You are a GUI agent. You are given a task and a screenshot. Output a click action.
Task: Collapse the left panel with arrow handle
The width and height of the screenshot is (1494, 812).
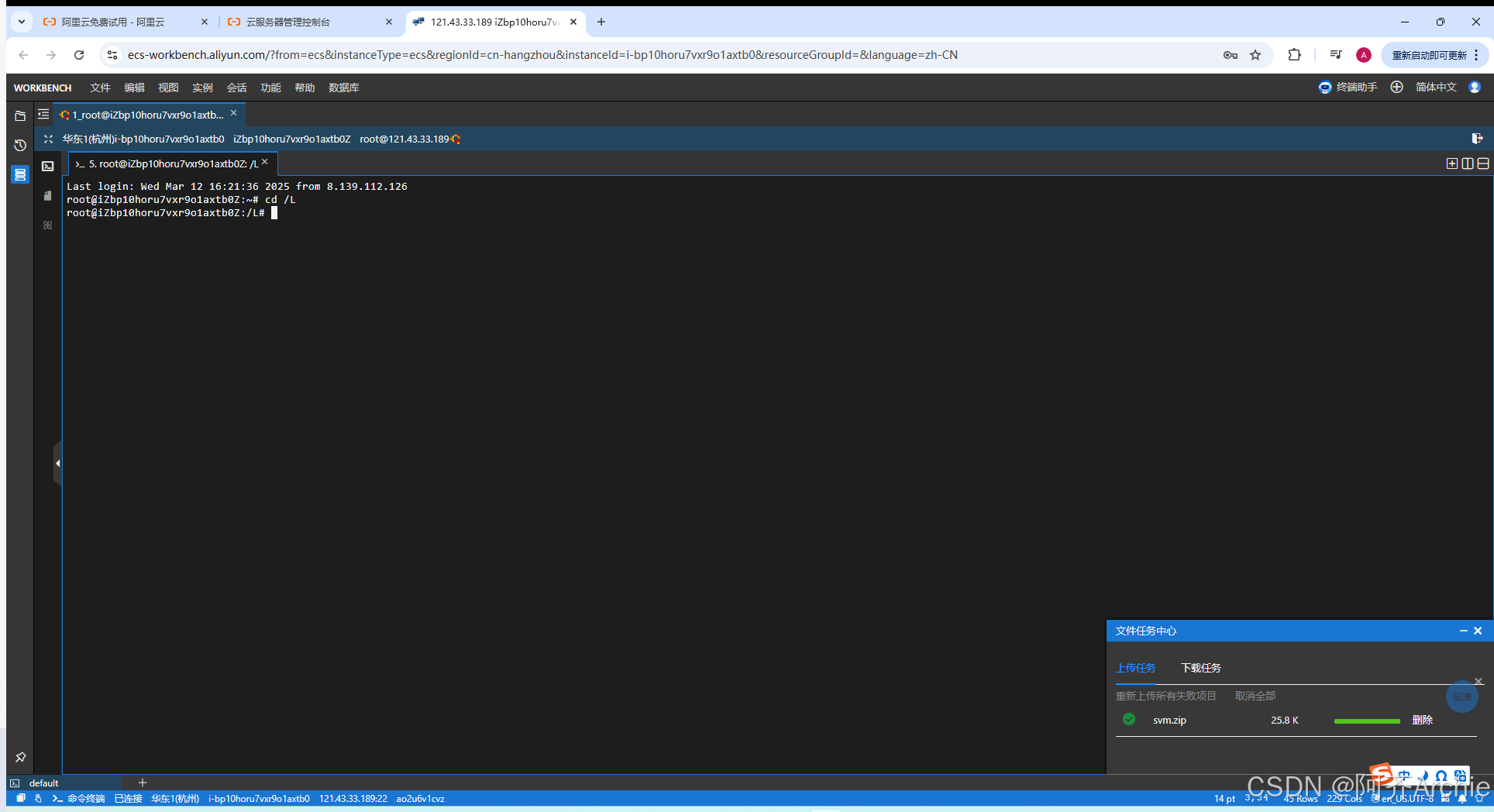pyautogui.click(x=57, y=463)
